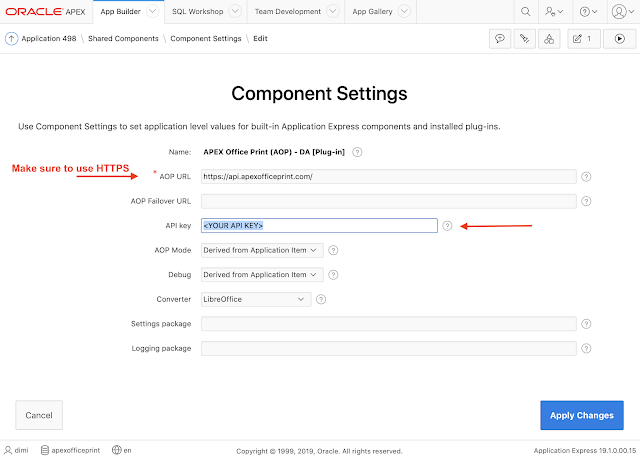This screenshot has height=460, width=640.
Task: Open the Debug dropdown list
Action: point(262,274)
